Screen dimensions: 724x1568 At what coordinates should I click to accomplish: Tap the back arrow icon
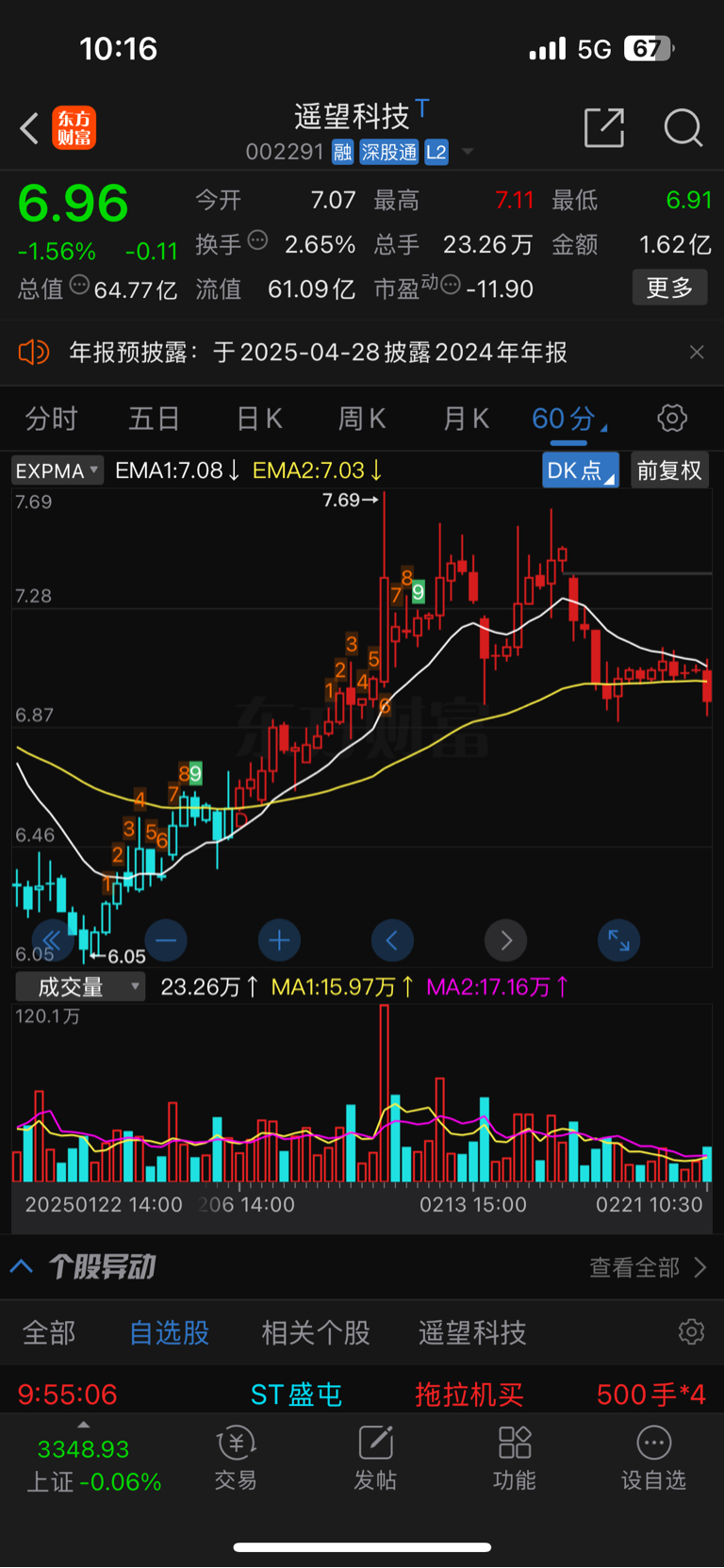[x=29, y=128]
